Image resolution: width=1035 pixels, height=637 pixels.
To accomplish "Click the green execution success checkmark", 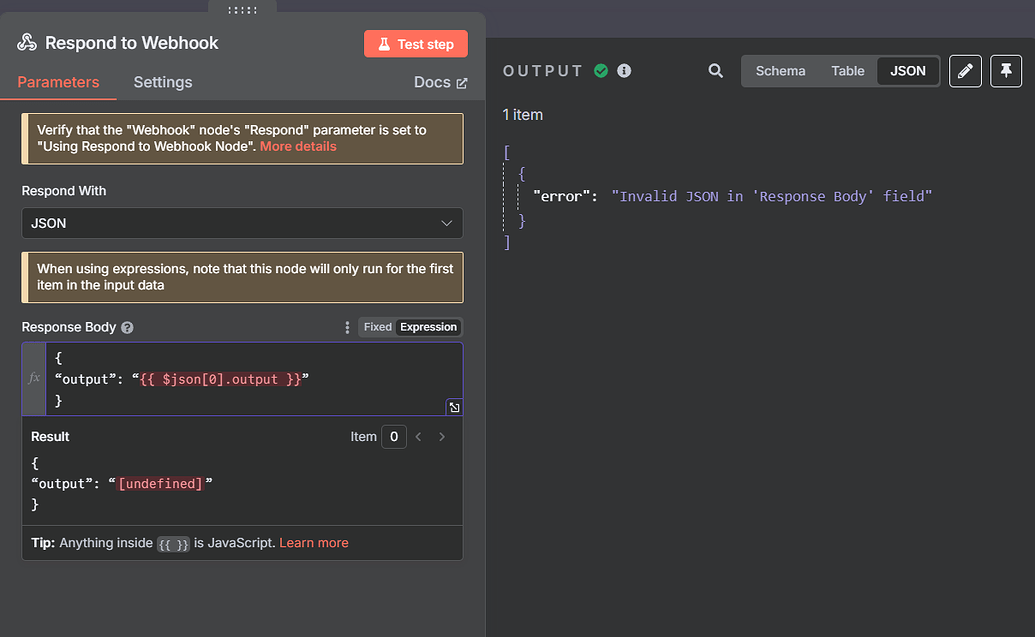I will point(601,71).
